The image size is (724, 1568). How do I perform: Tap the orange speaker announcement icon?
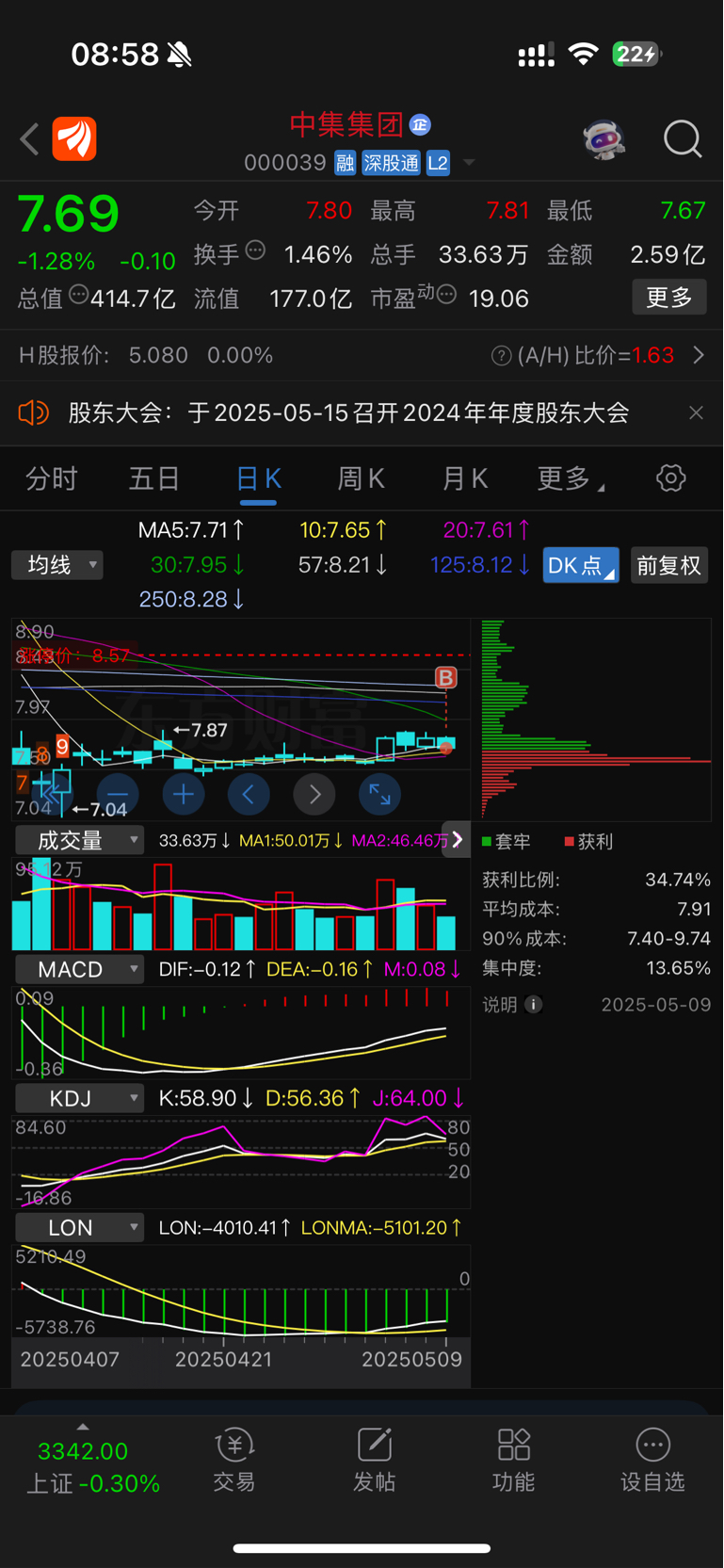pos(34,412)
